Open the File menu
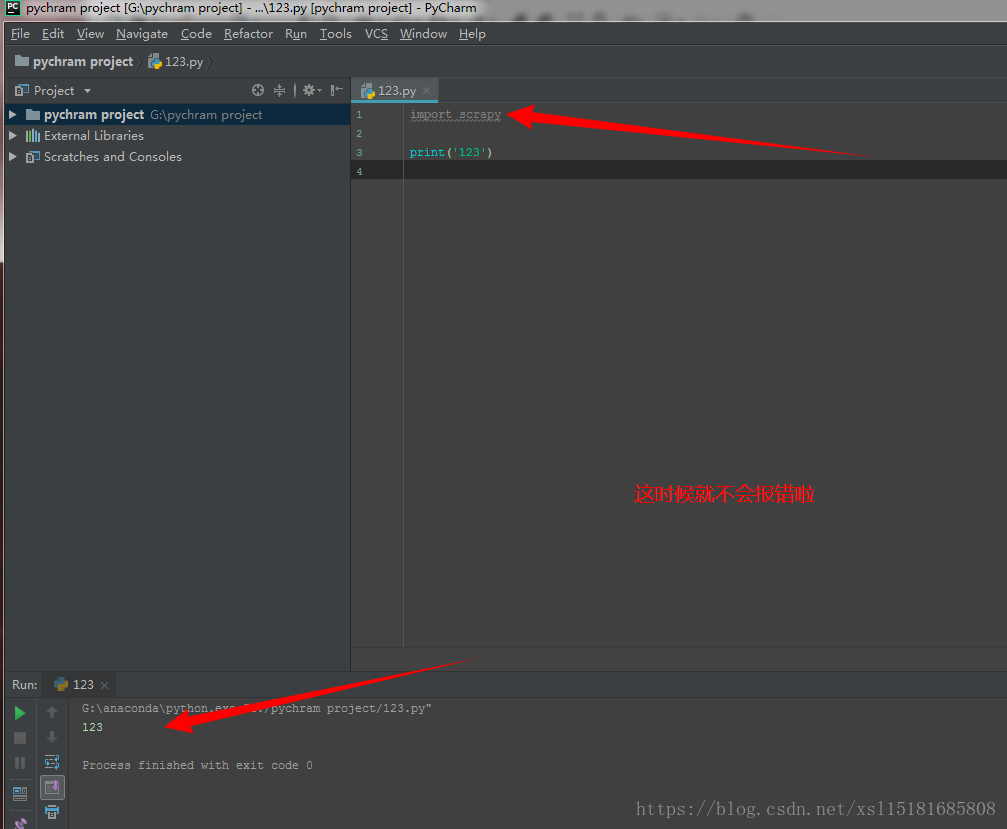The image size is (1007, 829). point(21,34)
